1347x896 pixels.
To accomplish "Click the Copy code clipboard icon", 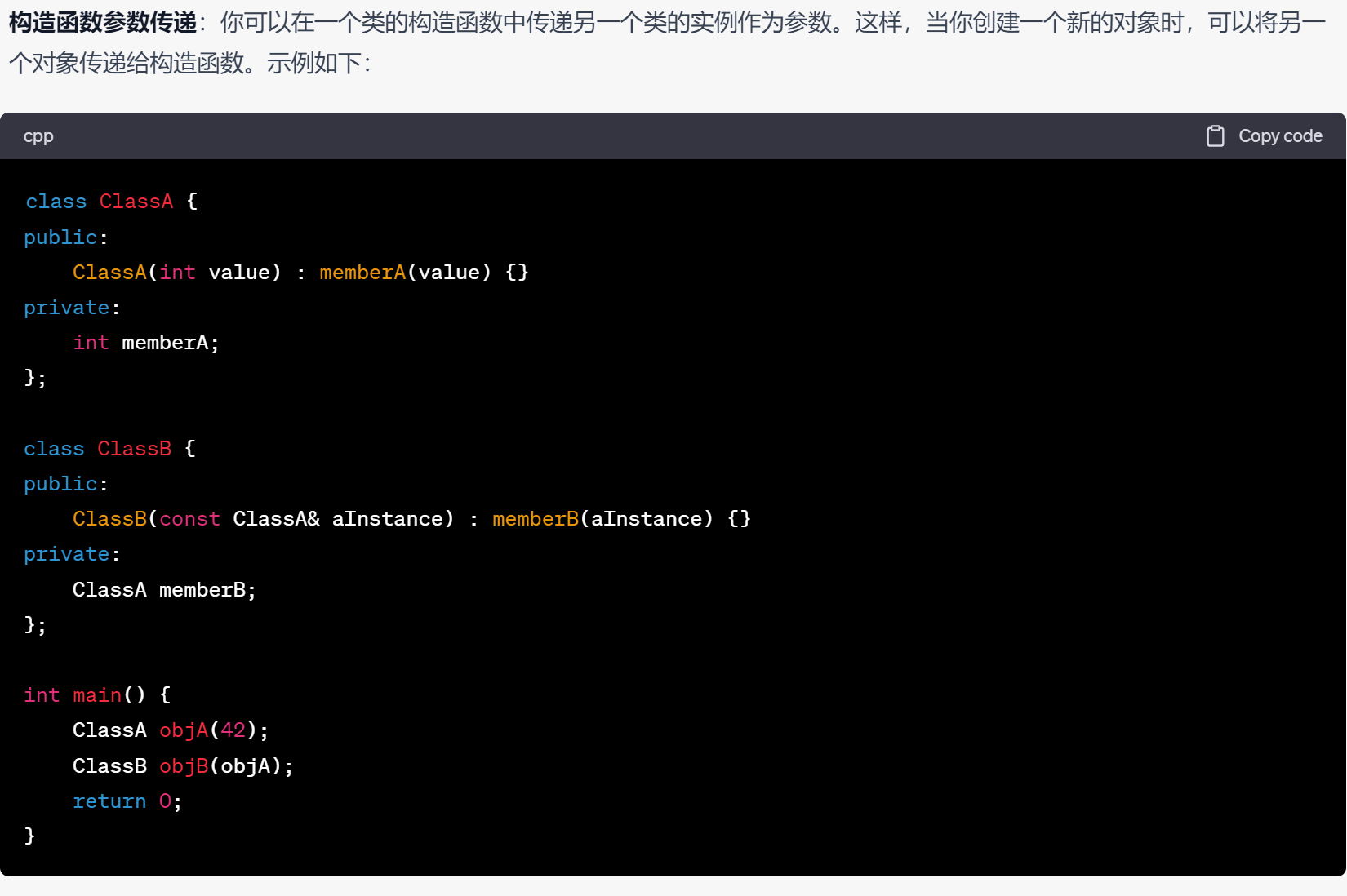I will coord(1215,135).
